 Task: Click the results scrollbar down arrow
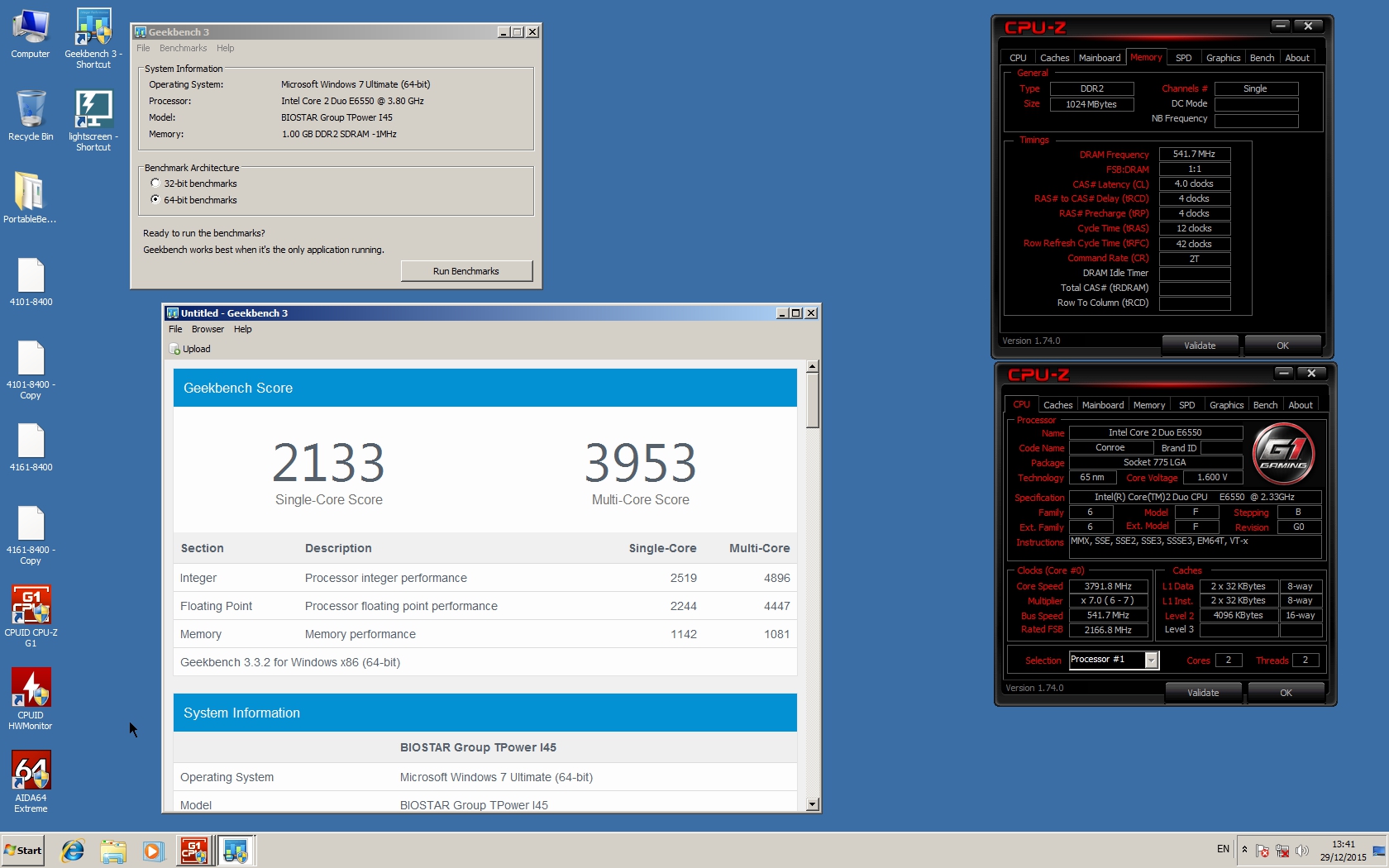pyautogui.click(x=812, y=804)
